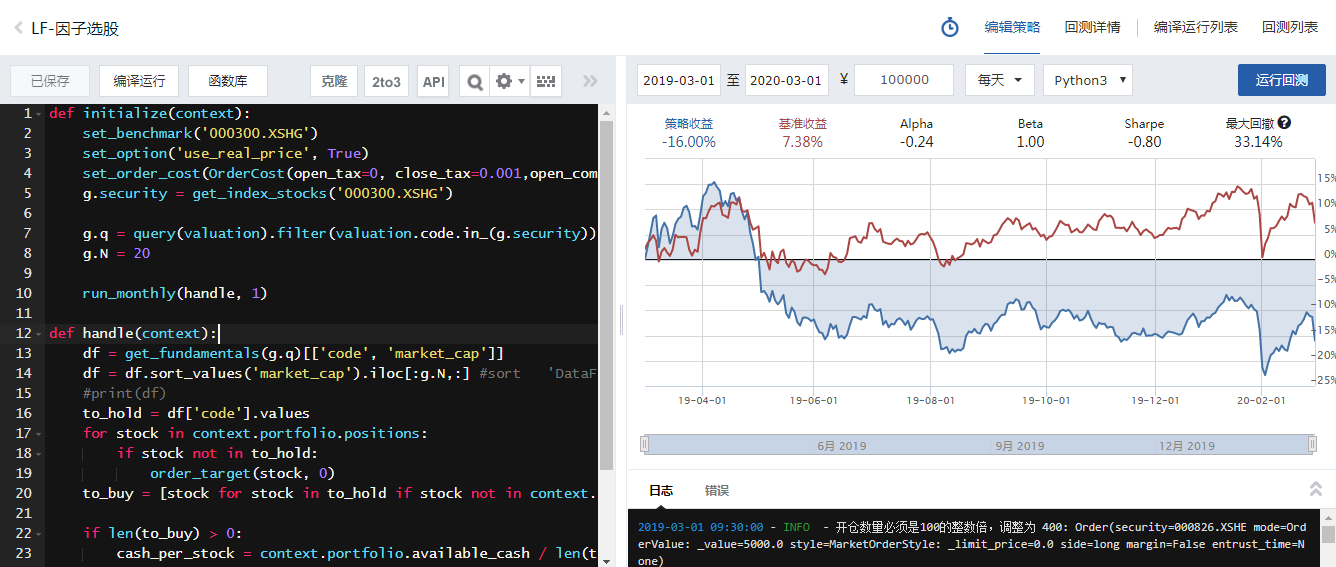Click the stopwatch timer icon

click(950, 27)
